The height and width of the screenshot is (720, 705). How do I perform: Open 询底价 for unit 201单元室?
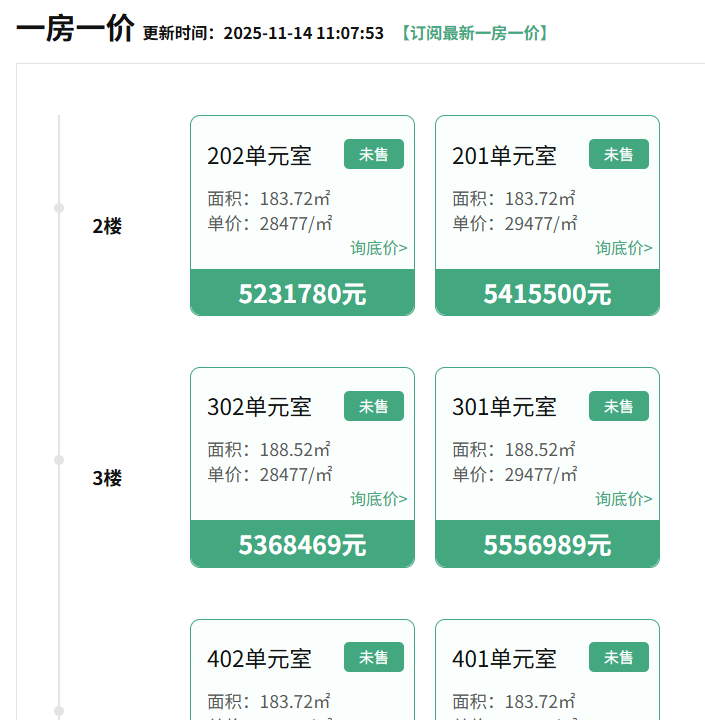(623, 248)
